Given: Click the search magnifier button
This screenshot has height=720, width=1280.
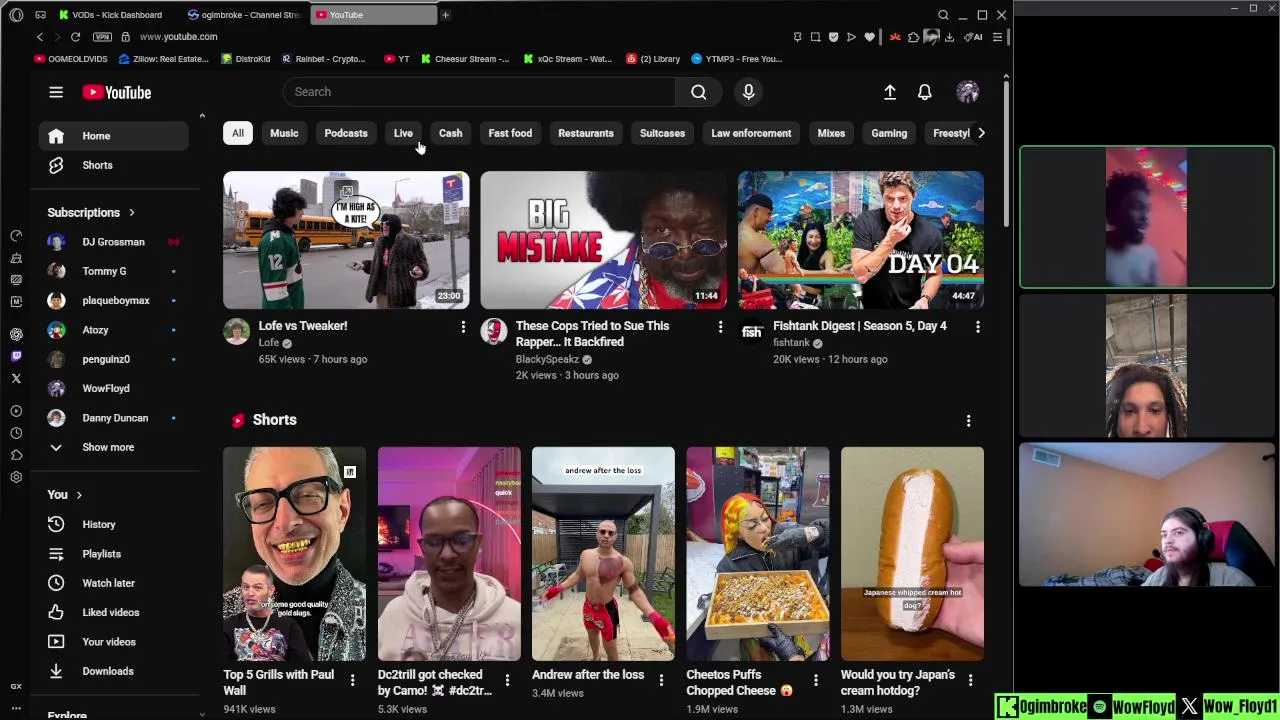Looking at the screenshot, I should 698,92.
